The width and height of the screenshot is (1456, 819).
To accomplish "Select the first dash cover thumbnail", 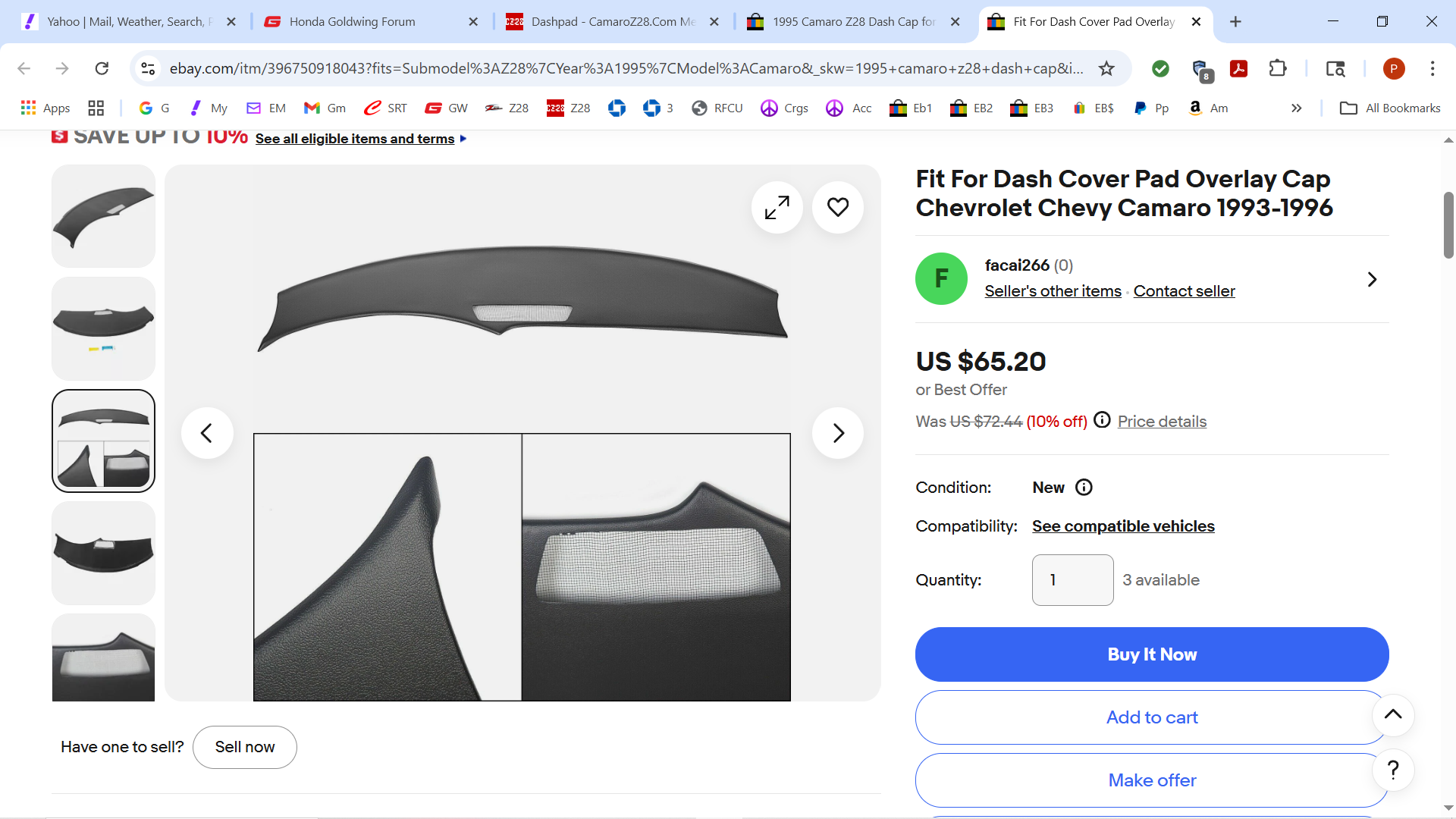I will [103, 216].
